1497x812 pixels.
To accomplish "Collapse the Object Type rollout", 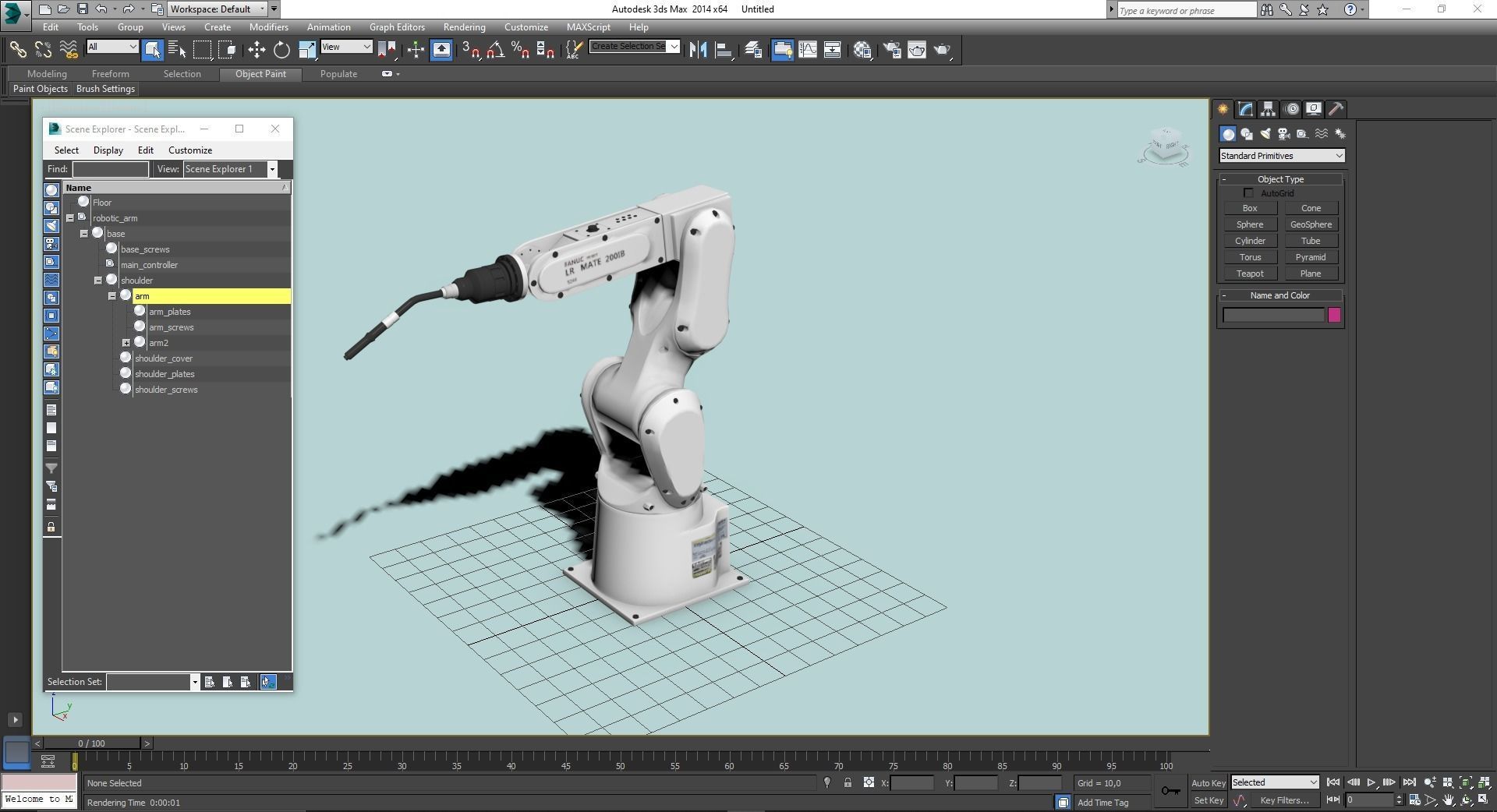I will (x=1281, y=179).
